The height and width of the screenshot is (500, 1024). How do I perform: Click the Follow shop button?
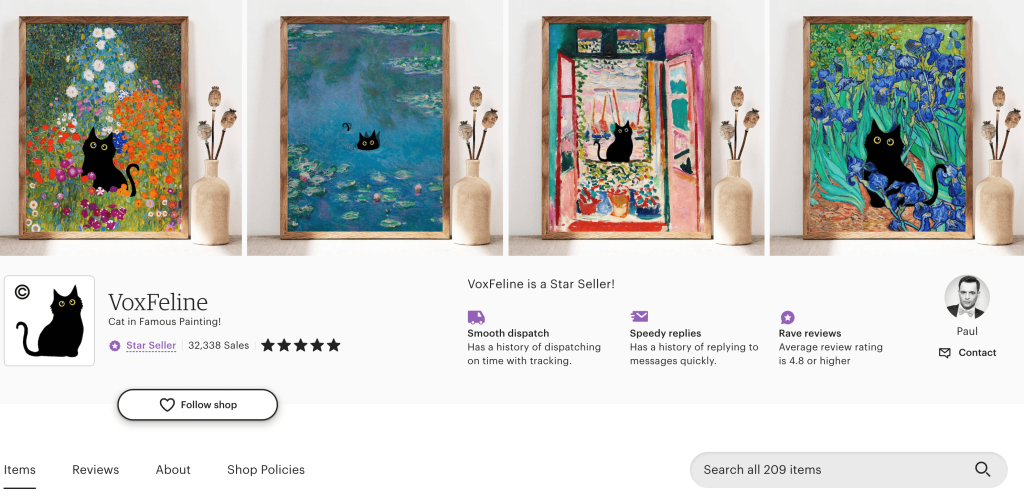197,405
